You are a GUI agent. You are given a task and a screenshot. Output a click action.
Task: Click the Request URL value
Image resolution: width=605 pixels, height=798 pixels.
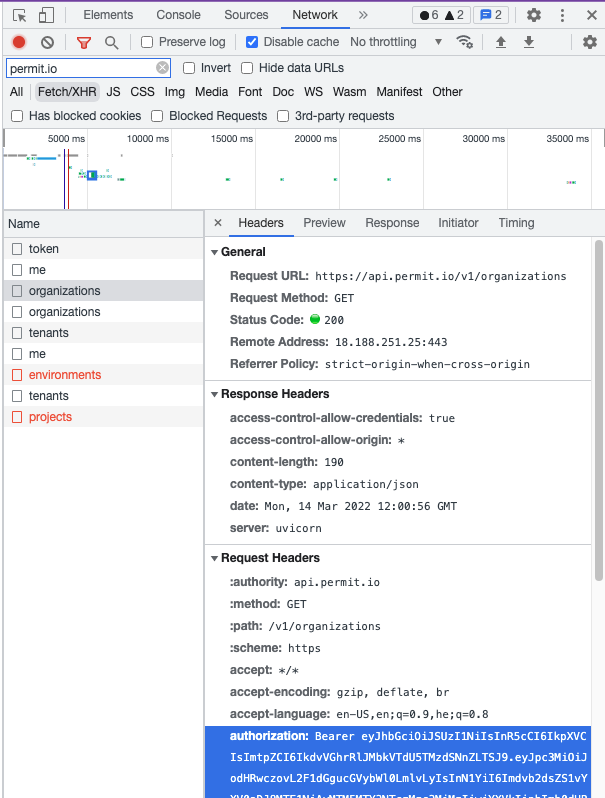(441, 276)
